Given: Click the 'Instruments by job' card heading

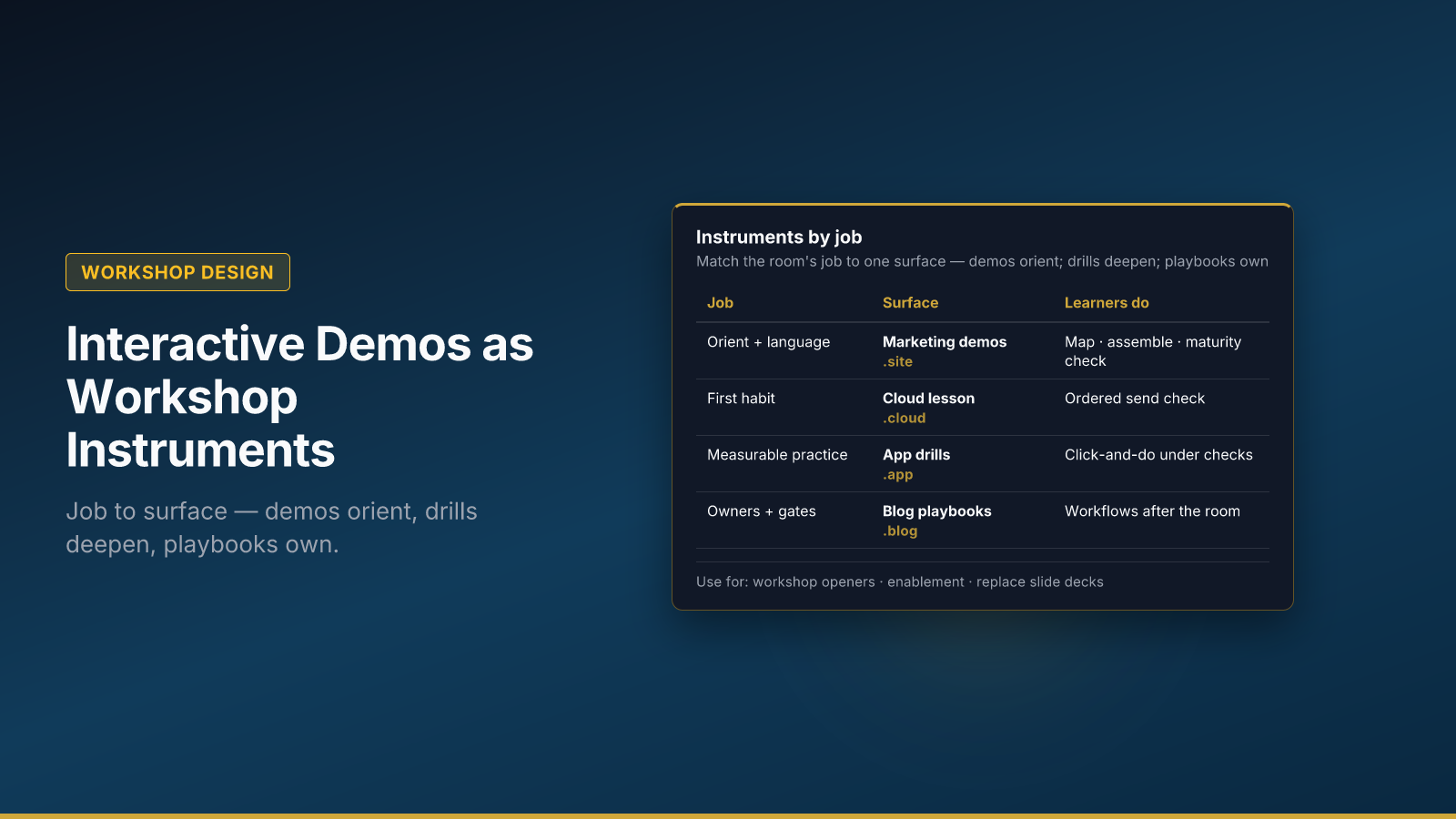Looking at the screenshot, I should 779,238.
